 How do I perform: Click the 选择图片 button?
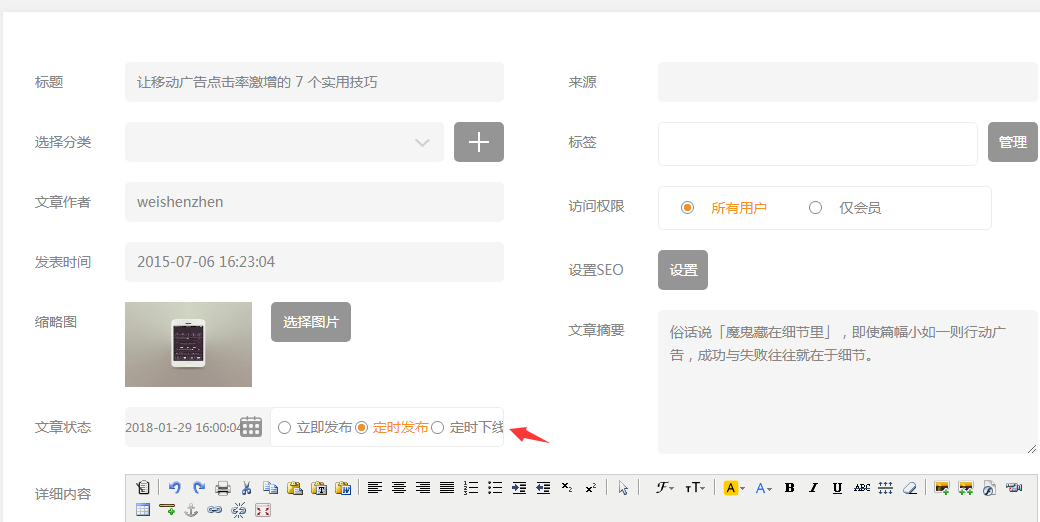click(x=311, y=322)
